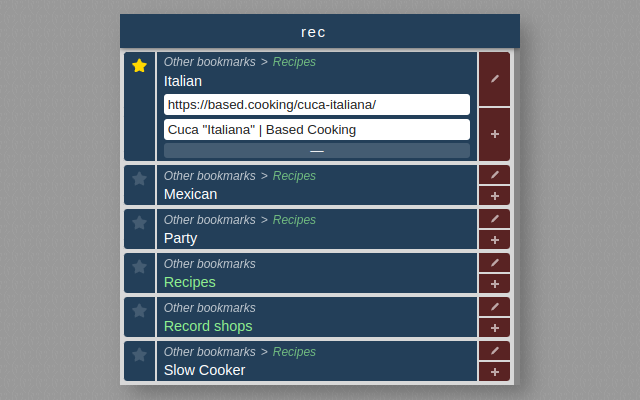The height and width of the screenshot is (400, 640).
Task: Edit the Recipes folder with pencil icon
Action: pos(494,263)
